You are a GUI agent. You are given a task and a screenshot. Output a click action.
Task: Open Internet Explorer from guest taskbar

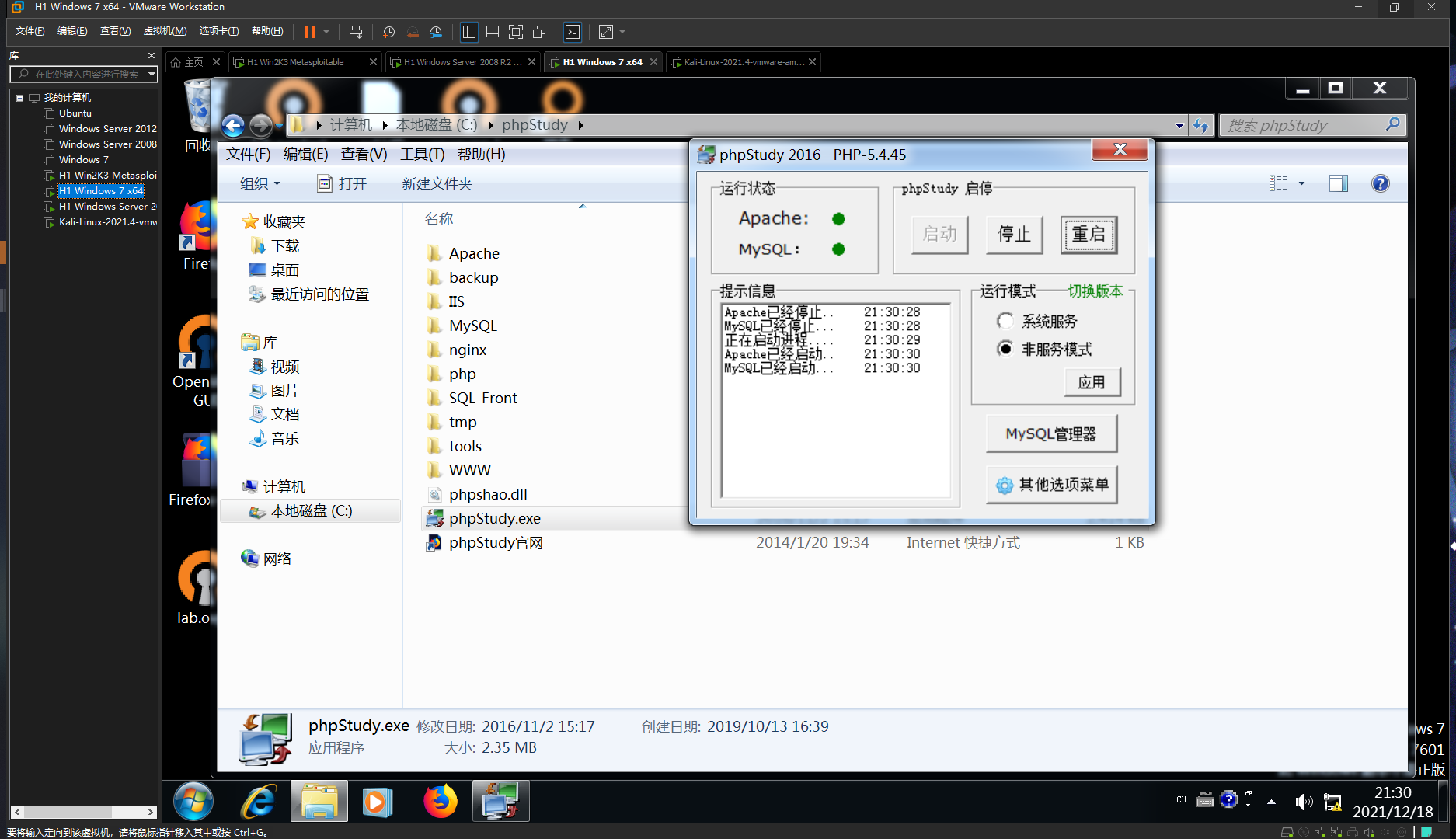click(258, 801)
